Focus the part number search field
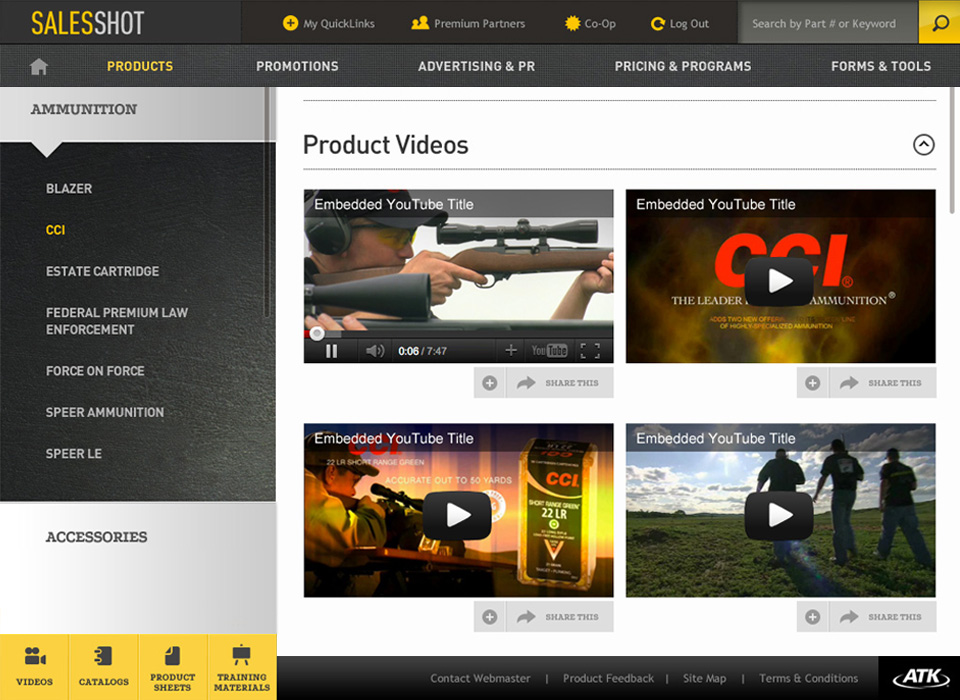This screenshot has height=700, width=960. 828,23
